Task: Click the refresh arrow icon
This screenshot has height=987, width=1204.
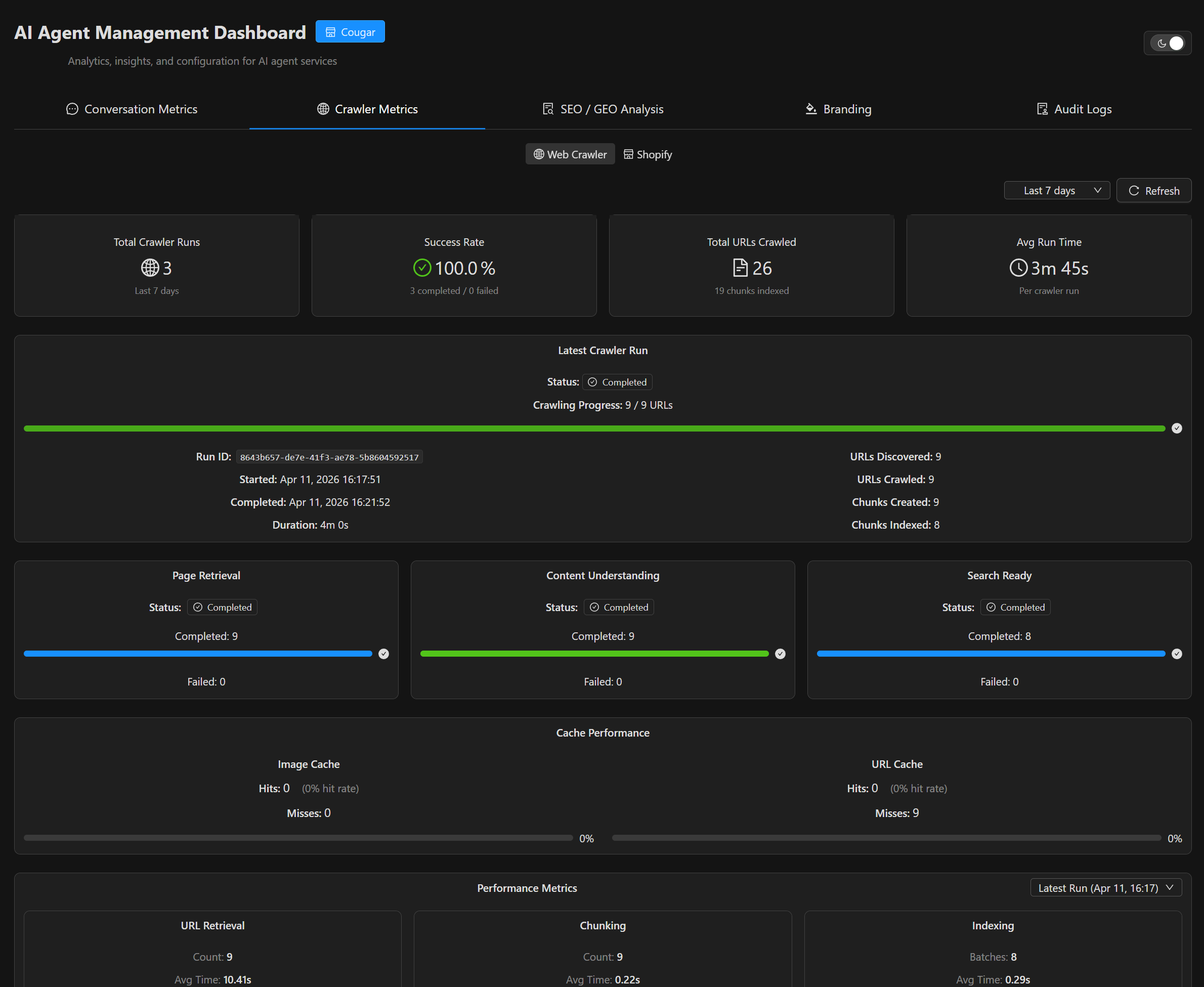Action: pos(1134,190)
